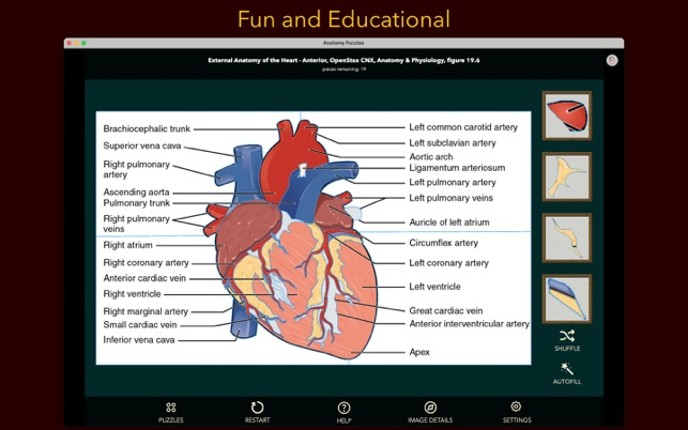Close the Anatomy Puzzles window

pos(69,43)
